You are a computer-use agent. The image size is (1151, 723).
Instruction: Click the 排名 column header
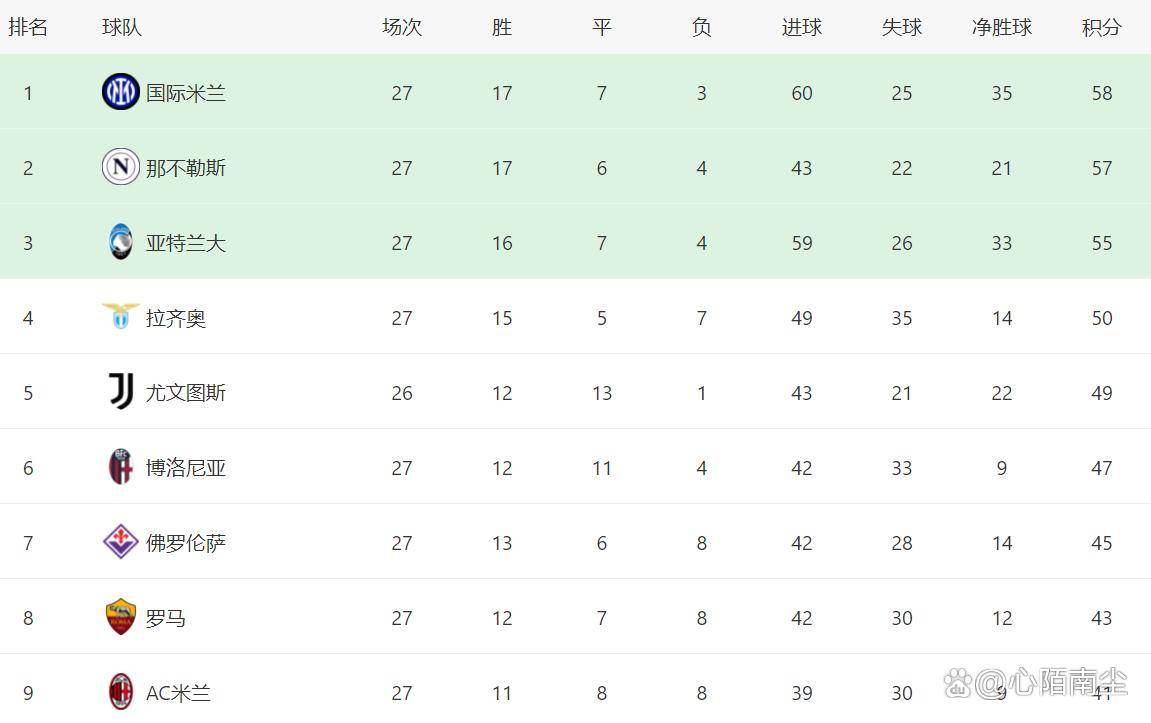coord(28,27)
